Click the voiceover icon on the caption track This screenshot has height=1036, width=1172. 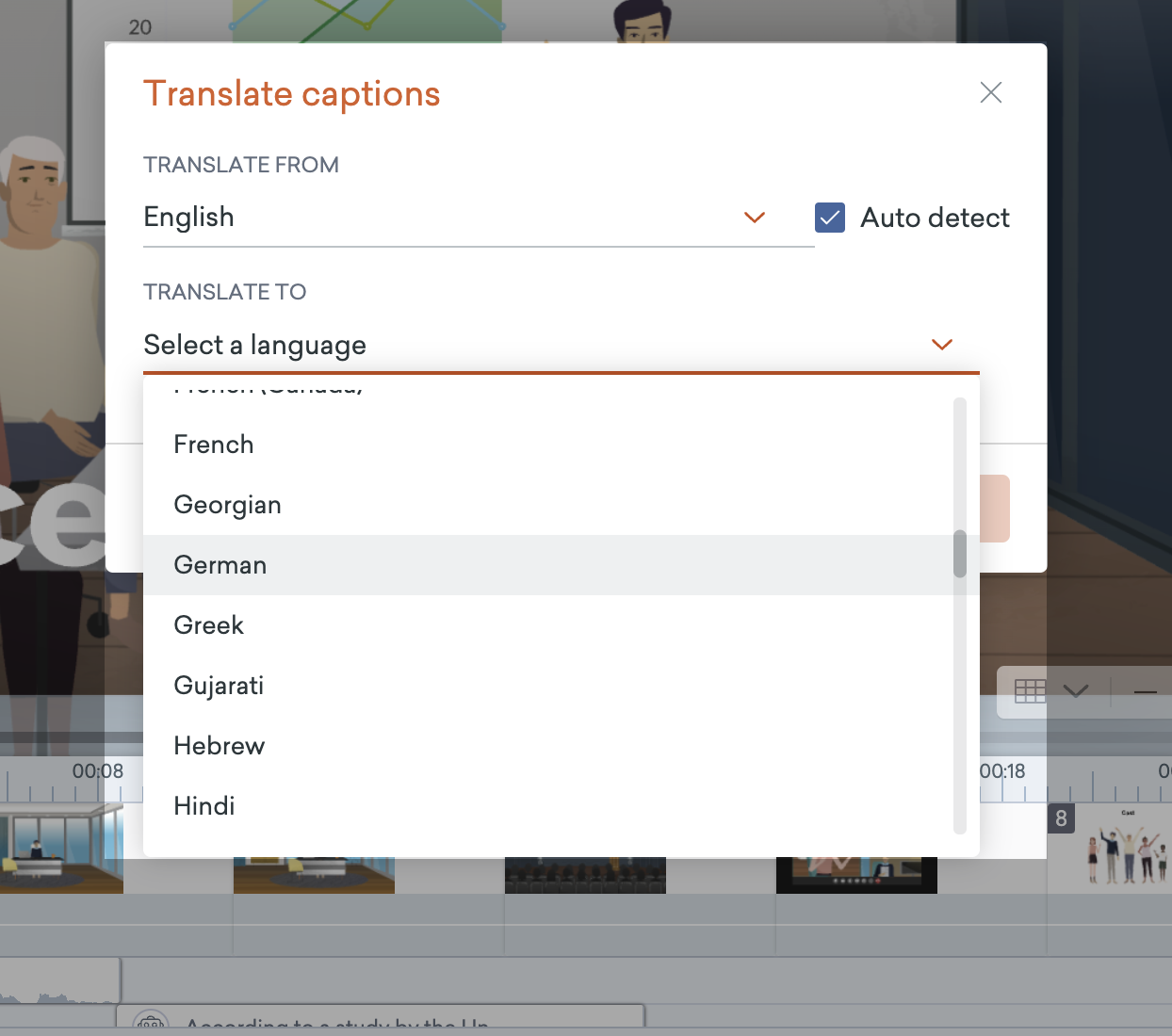pos(150,1026)
